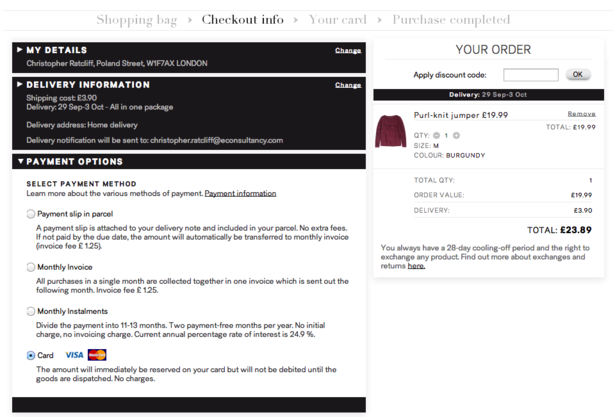Select Payment slip in parcel option
The image size is (615, 417).
pos(31,214)
